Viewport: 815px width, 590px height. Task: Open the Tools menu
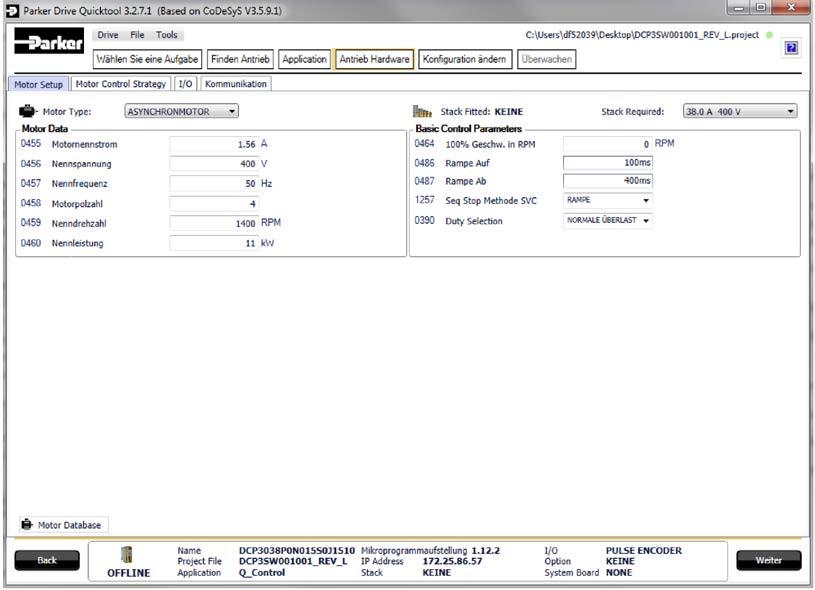[166, 35]
